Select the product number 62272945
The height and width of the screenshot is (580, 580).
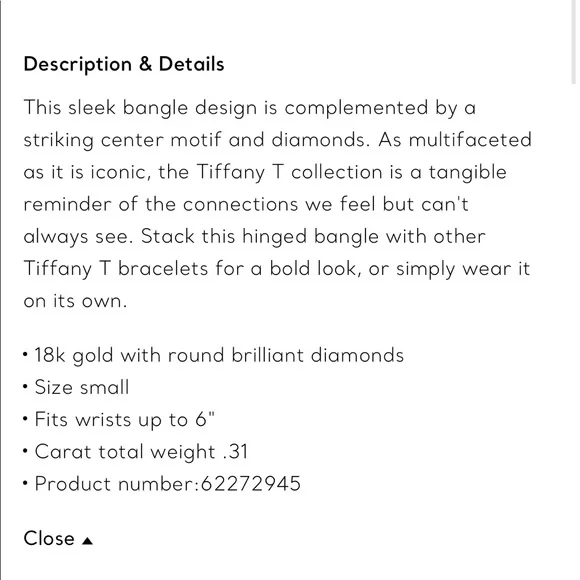pos(251,483)
